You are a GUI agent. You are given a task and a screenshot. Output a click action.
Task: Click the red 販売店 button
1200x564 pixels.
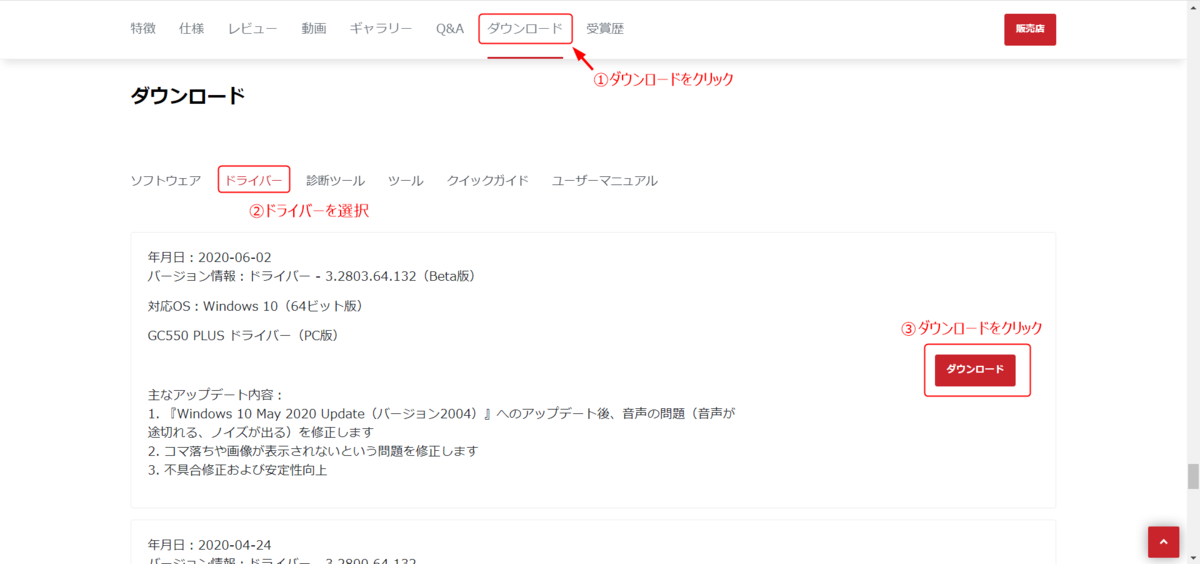(x=1030, y=29)
